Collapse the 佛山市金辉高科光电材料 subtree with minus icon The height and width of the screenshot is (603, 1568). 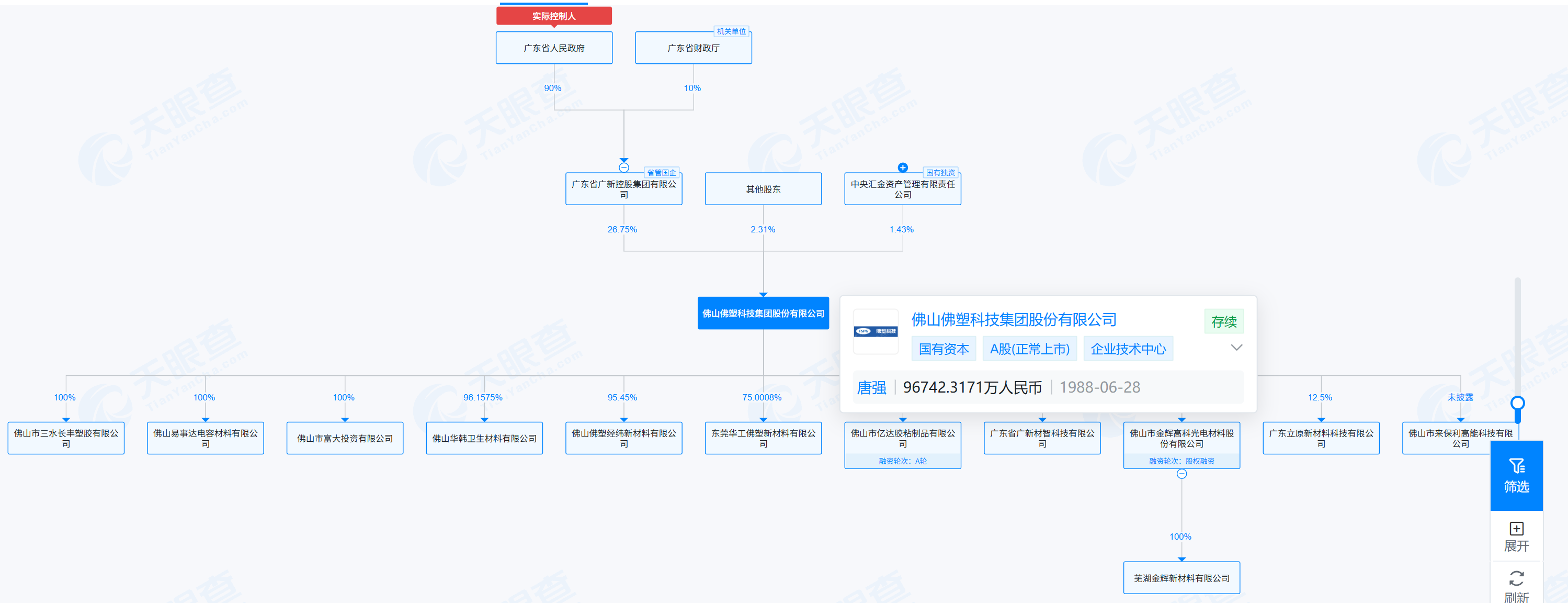pos(1181,474)
